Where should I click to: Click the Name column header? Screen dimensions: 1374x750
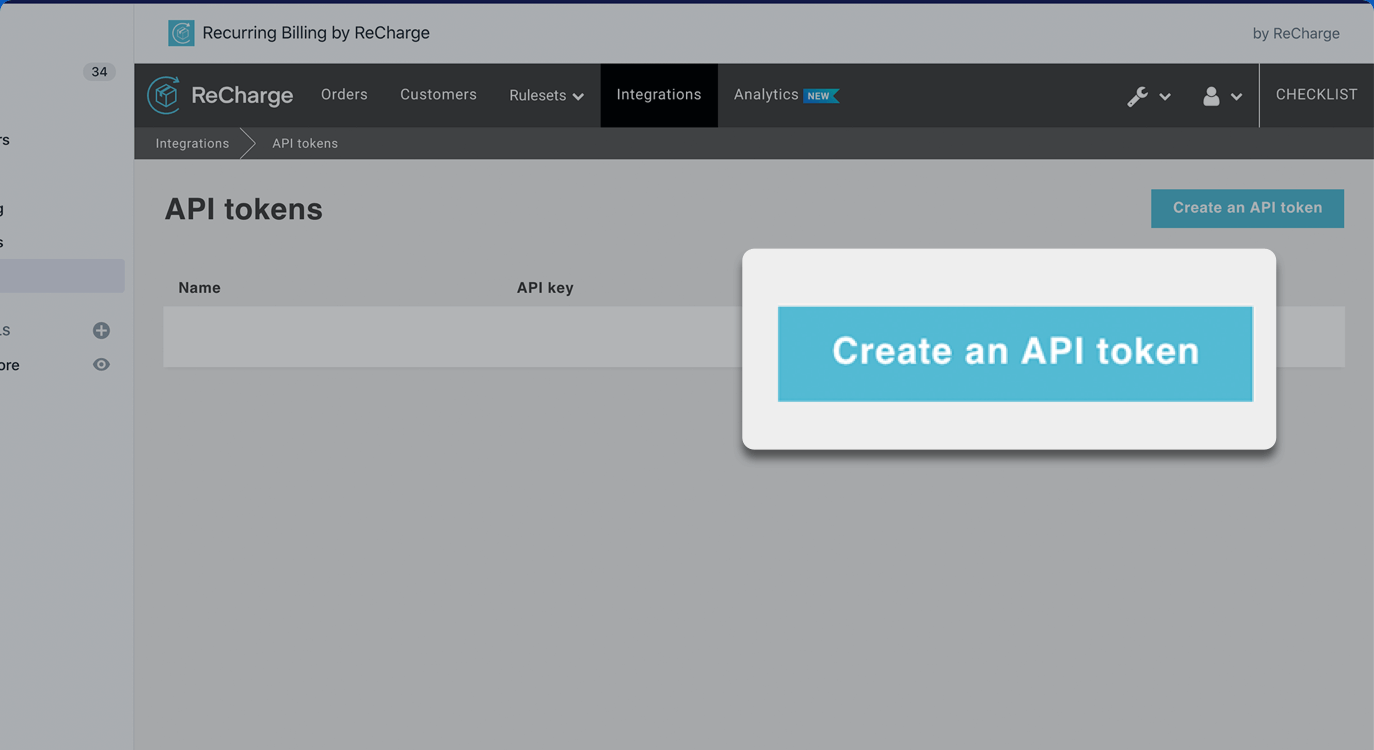click(199, 288)
